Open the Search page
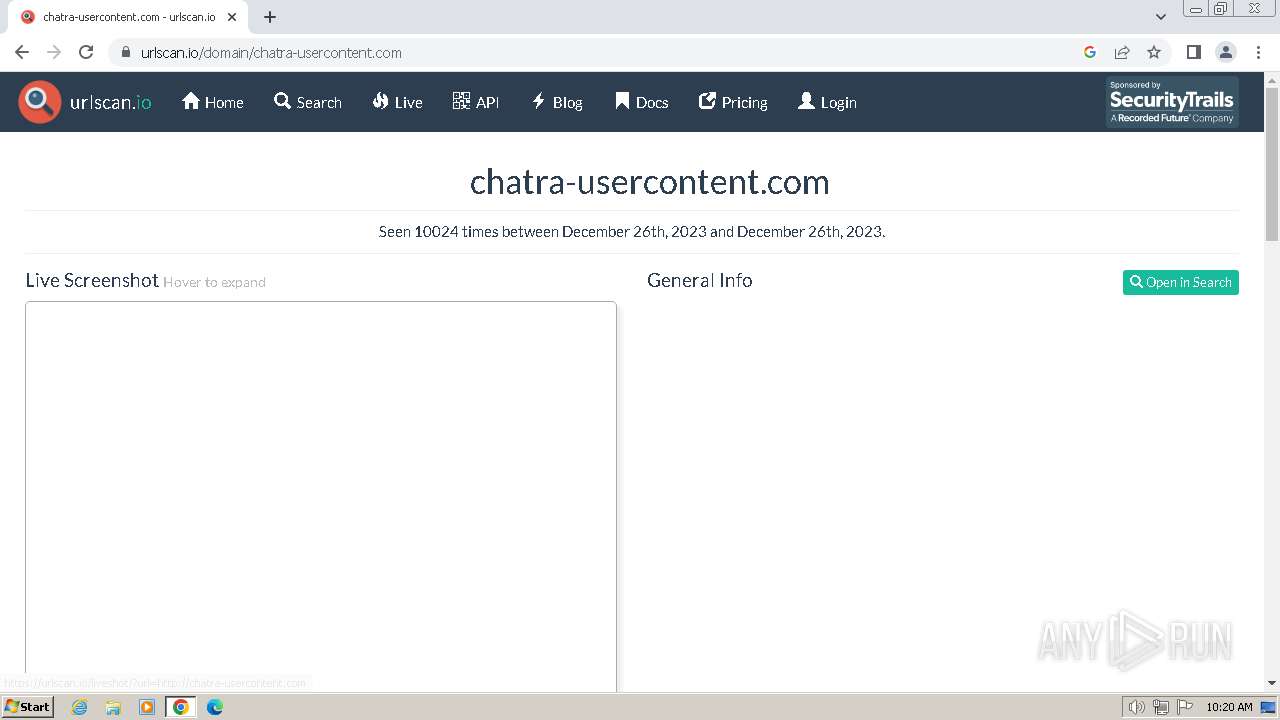Image resolution: width=1280 pixels, height=720 pixels. coord(308,102)
